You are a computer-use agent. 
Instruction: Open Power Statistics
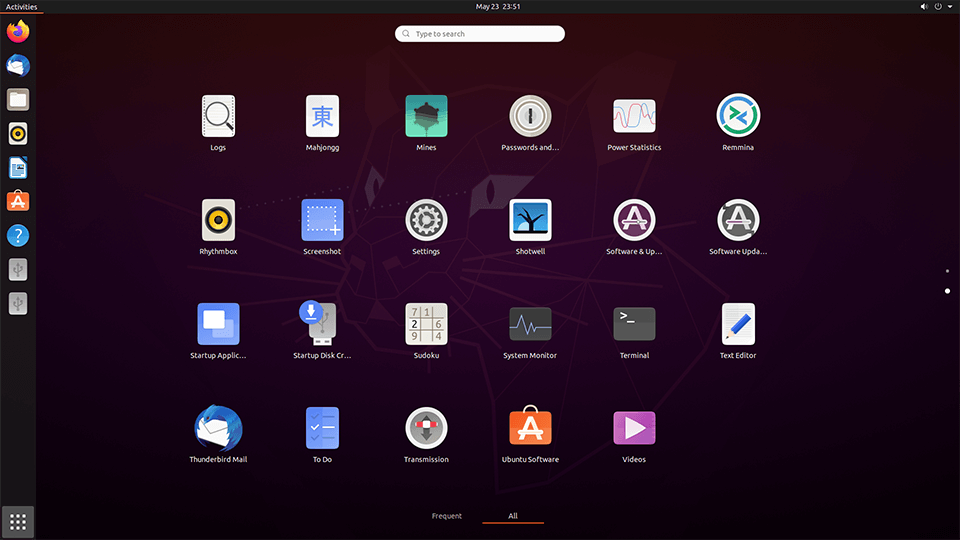(x=634, y=116)
